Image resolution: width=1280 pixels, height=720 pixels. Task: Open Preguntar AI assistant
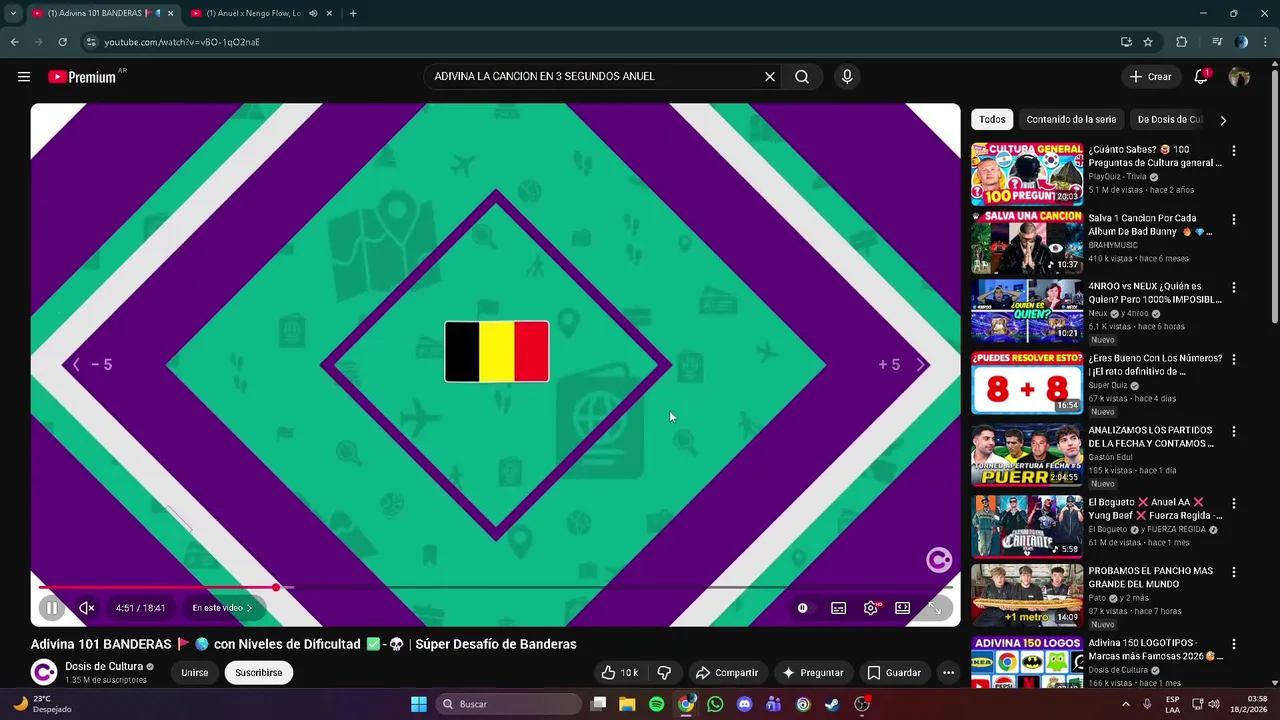813,673
